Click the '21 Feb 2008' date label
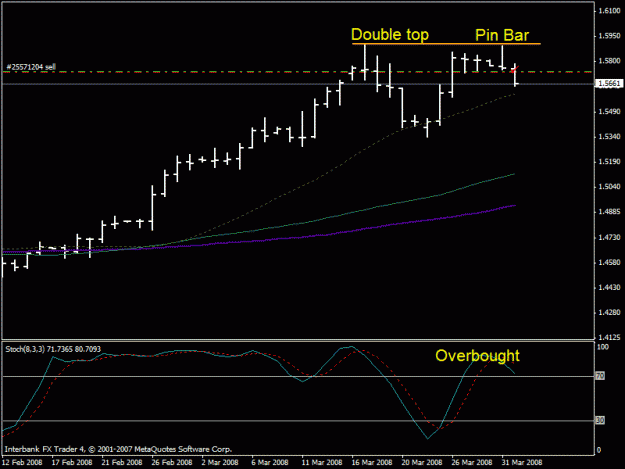Viewport: 625px width, 469px height. coord(122,462)
